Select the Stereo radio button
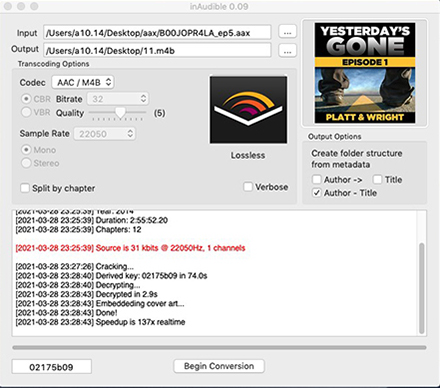440x388 pixels. click(26, 163)
